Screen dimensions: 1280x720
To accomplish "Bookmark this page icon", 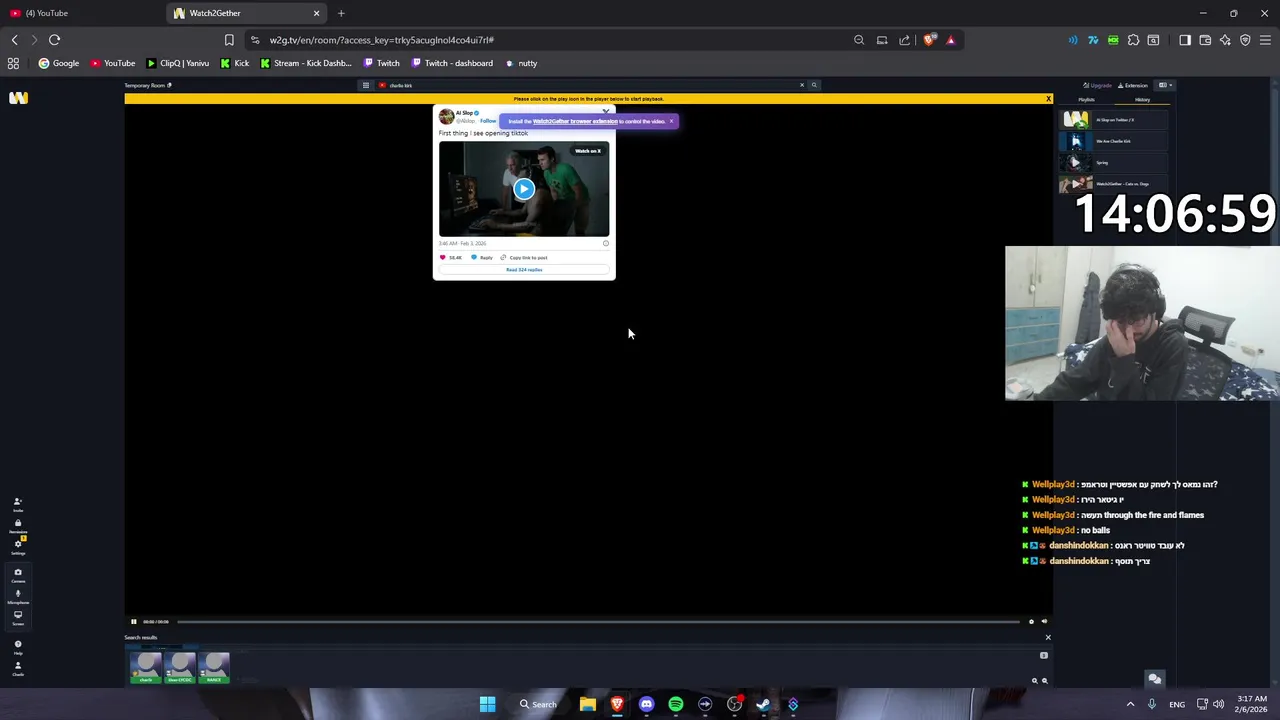I will [x=229, y=40].
